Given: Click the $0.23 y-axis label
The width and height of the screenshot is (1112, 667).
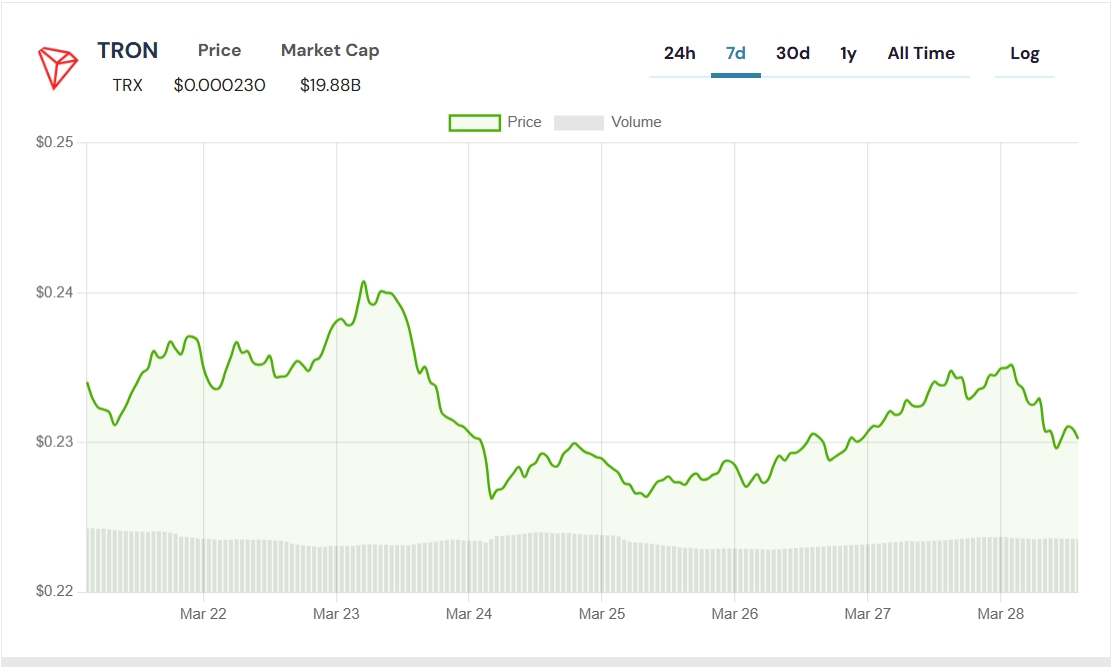Looking at the screenshot, I should click(x=55, y=442).
